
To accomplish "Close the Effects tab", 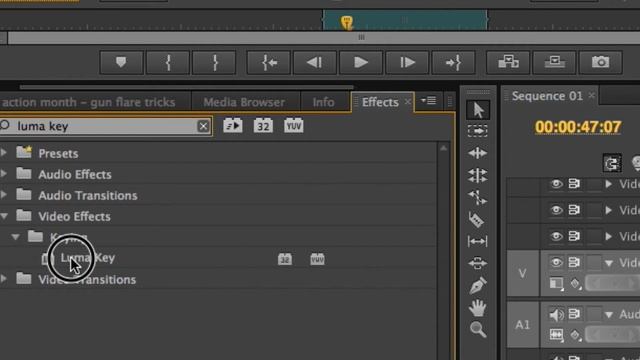I will point(407,102).
